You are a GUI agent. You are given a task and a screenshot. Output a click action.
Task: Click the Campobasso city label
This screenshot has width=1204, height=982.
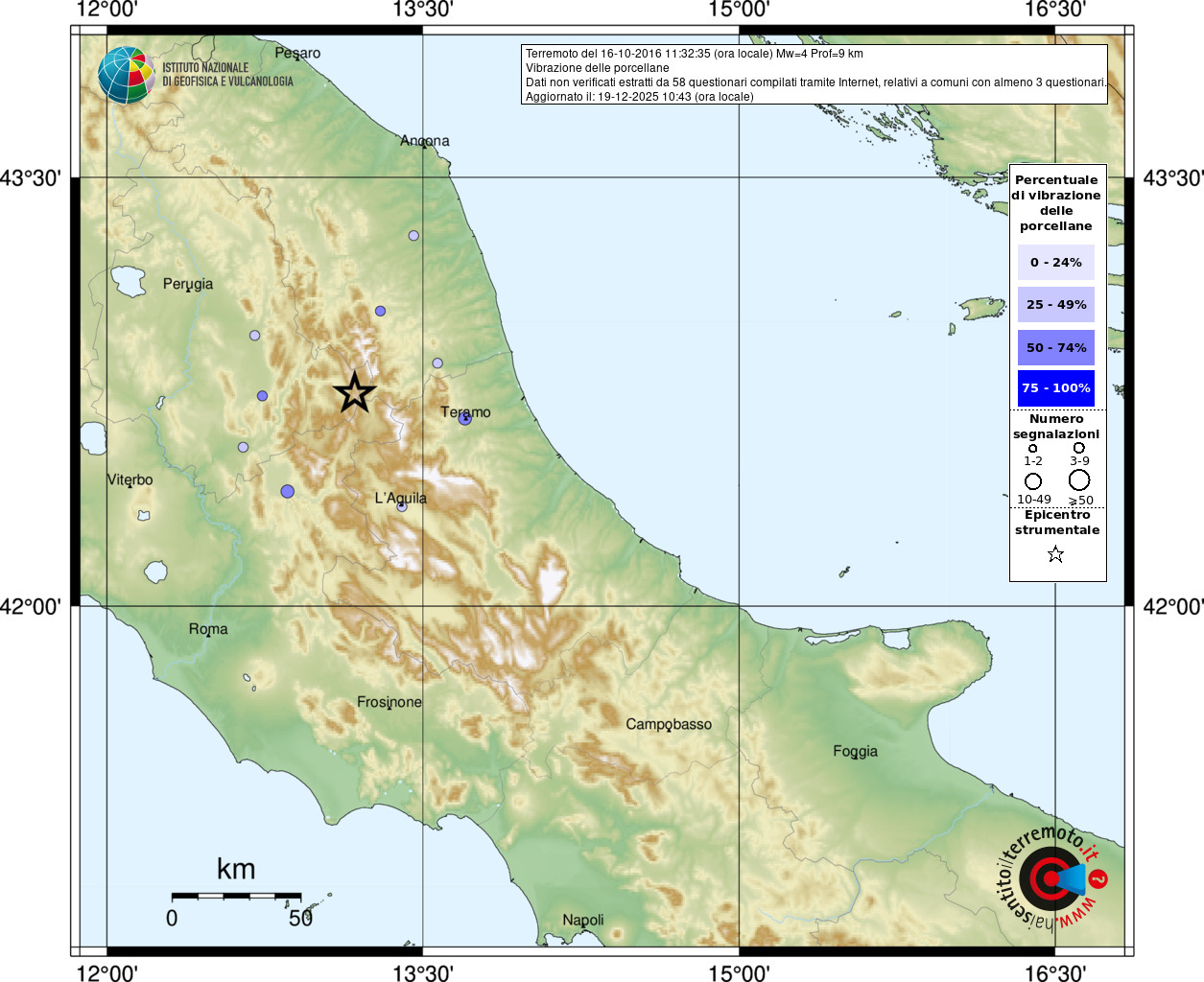[x=669, y=724]
